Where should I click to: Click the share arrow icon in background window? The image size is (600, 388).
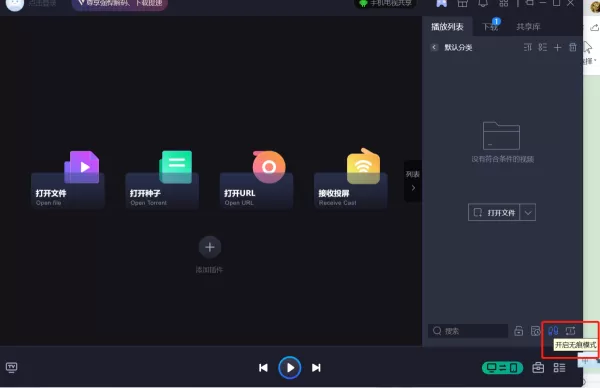(594, 28)
